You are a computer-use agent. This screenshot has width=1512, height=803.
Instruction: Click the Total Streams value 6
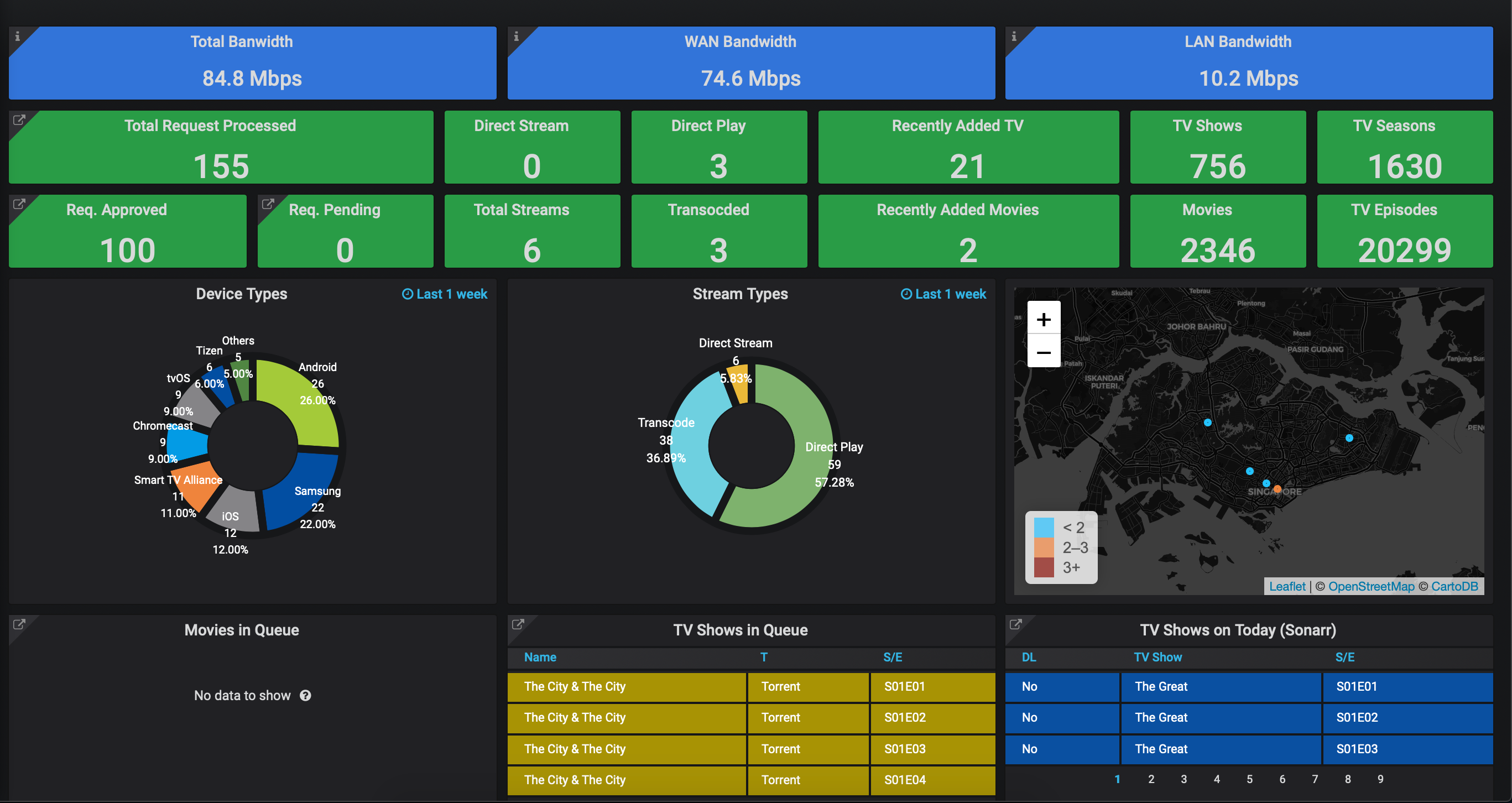532,251
